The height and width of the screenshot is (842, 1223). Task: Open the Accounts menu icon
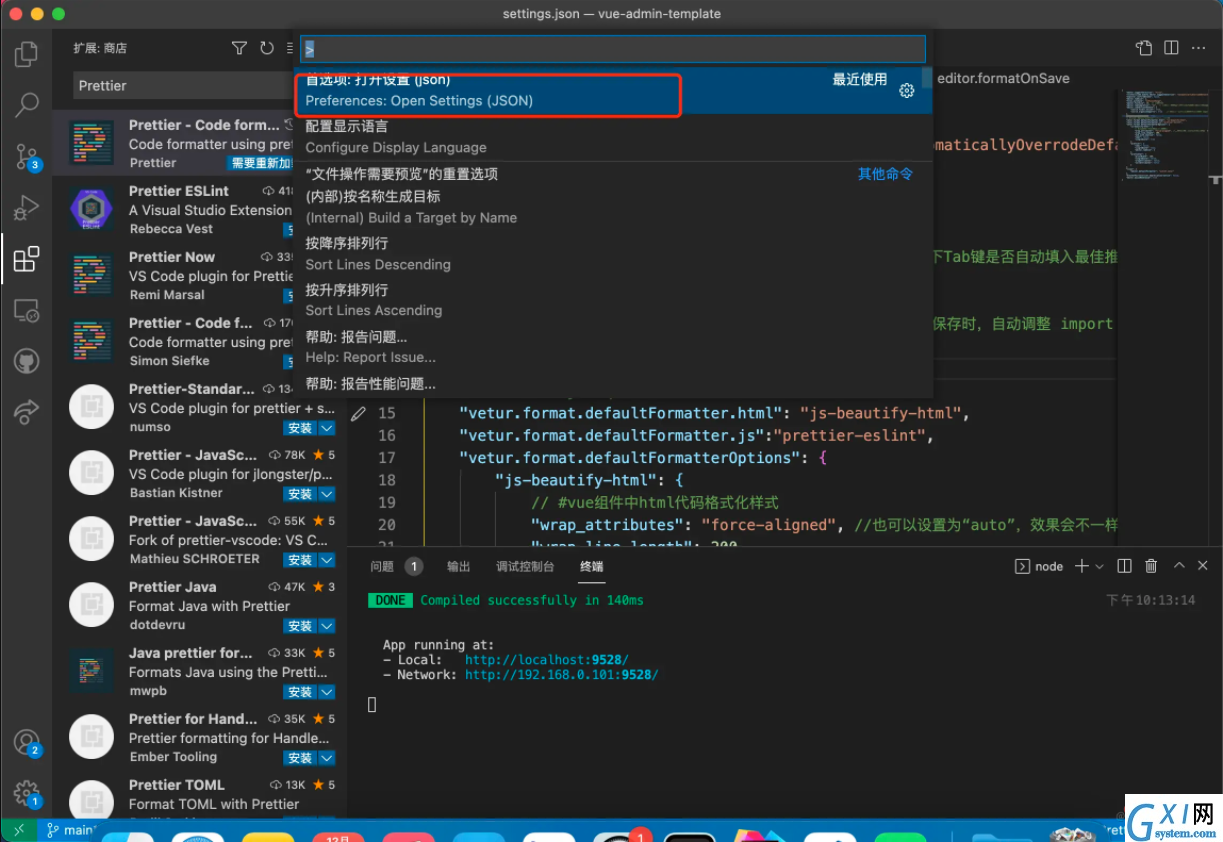pos(26,743)
